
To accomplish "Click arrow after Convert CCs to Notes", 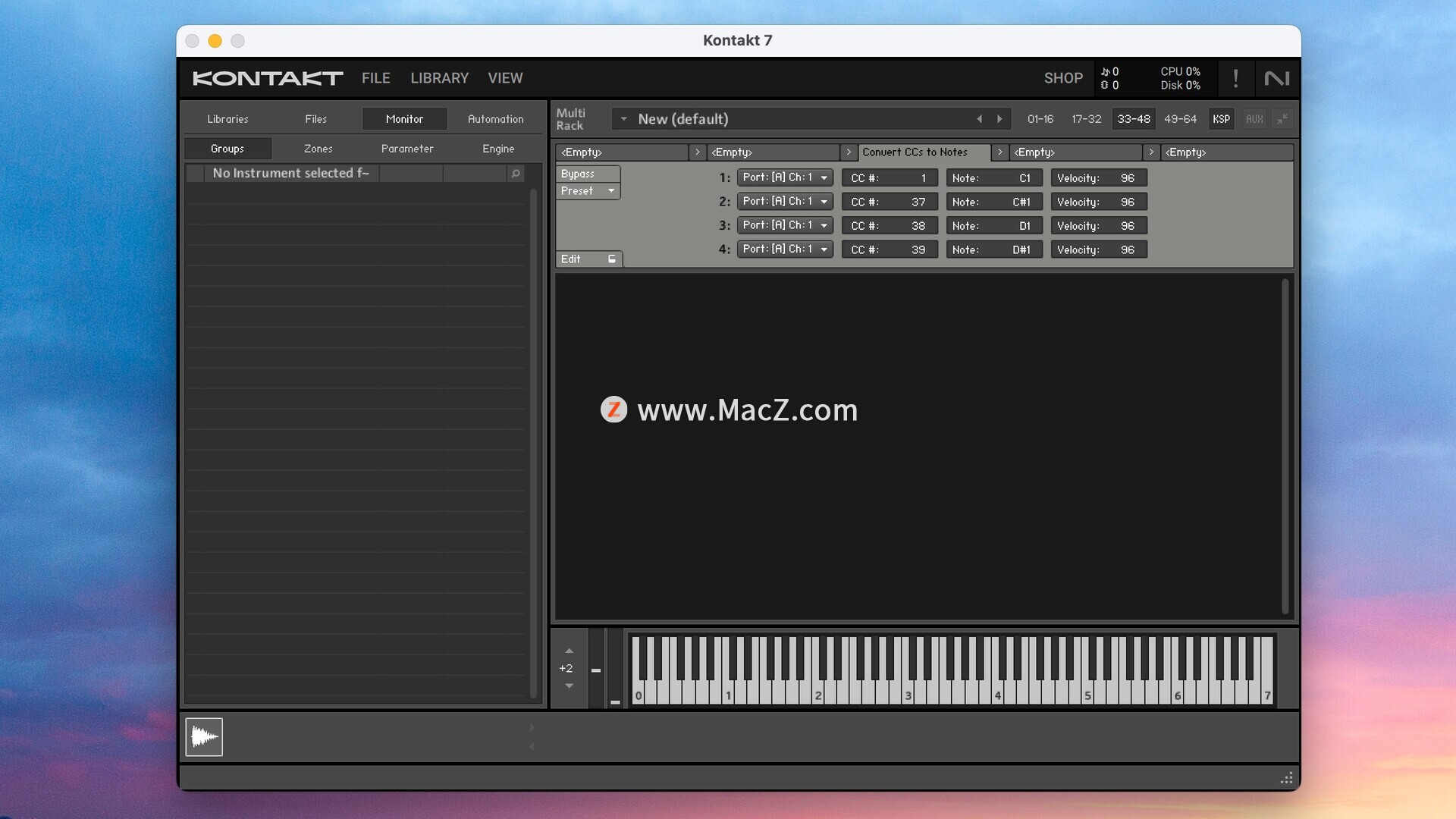I will click(x=1000, y=152).
